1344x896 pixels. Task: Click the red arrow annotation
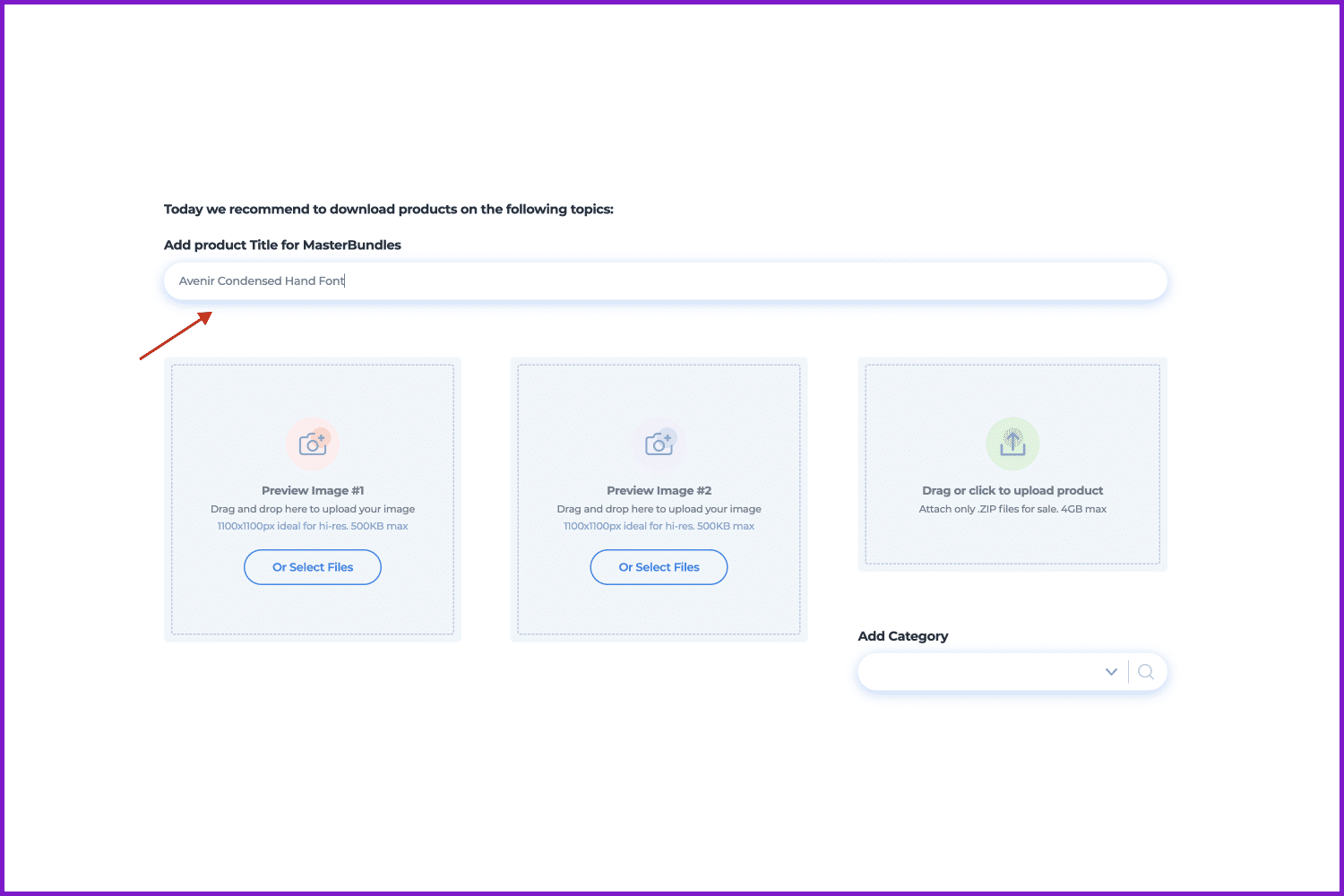coord(176,336)
